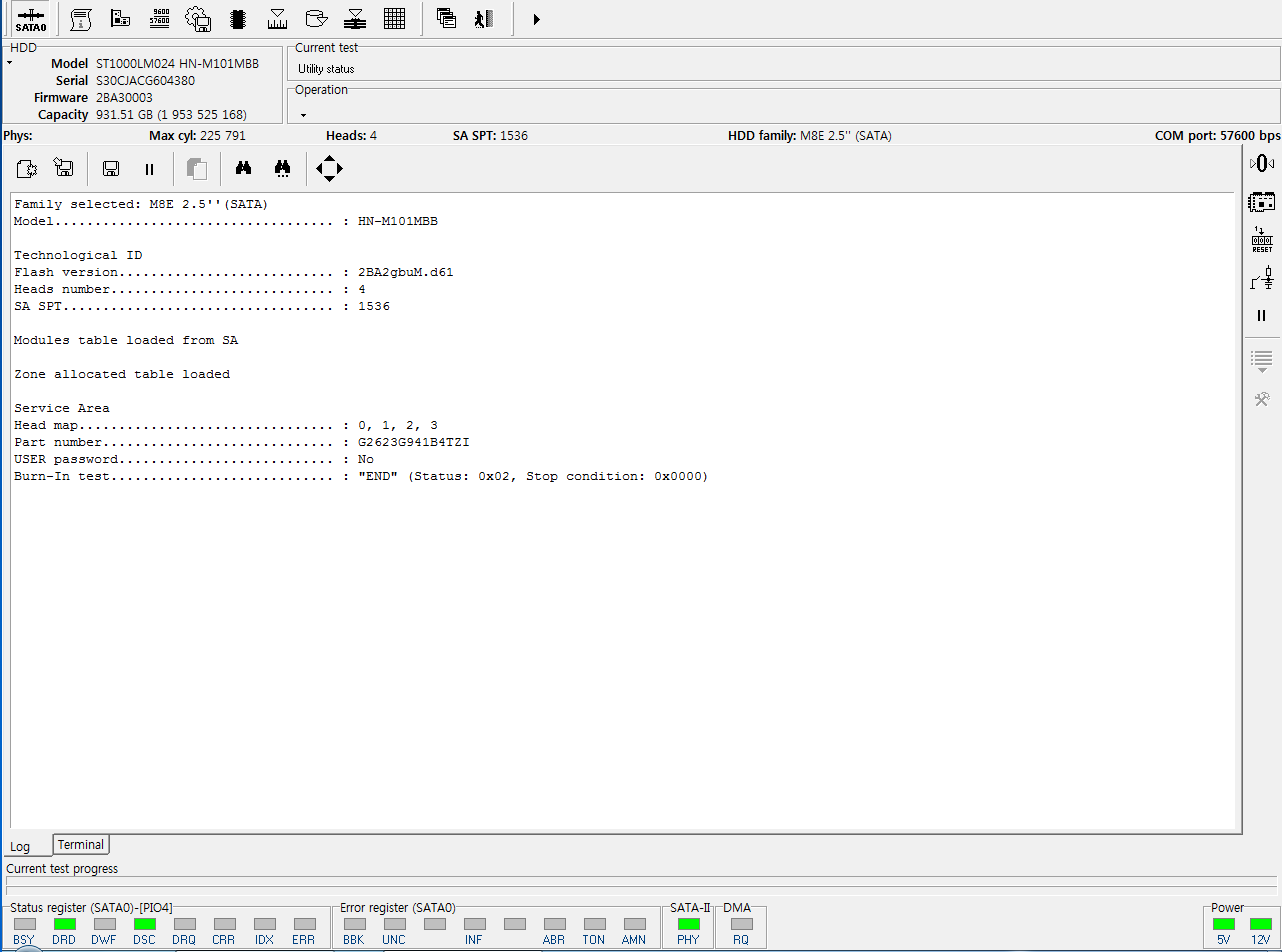Click the firmware value 2BA30003

pos(124,97)
